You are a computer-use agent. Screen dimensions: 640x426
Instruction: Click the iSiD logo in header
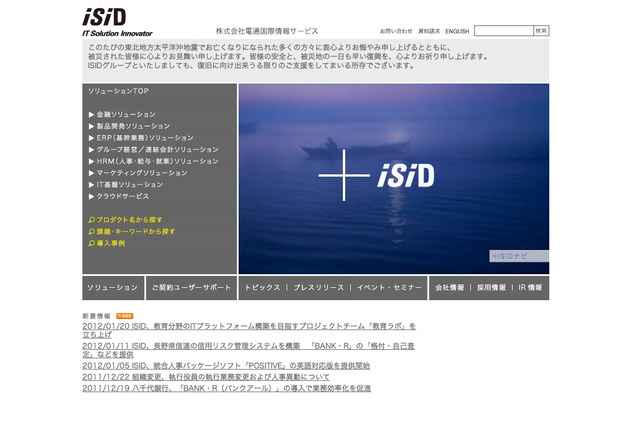point(117,22)
